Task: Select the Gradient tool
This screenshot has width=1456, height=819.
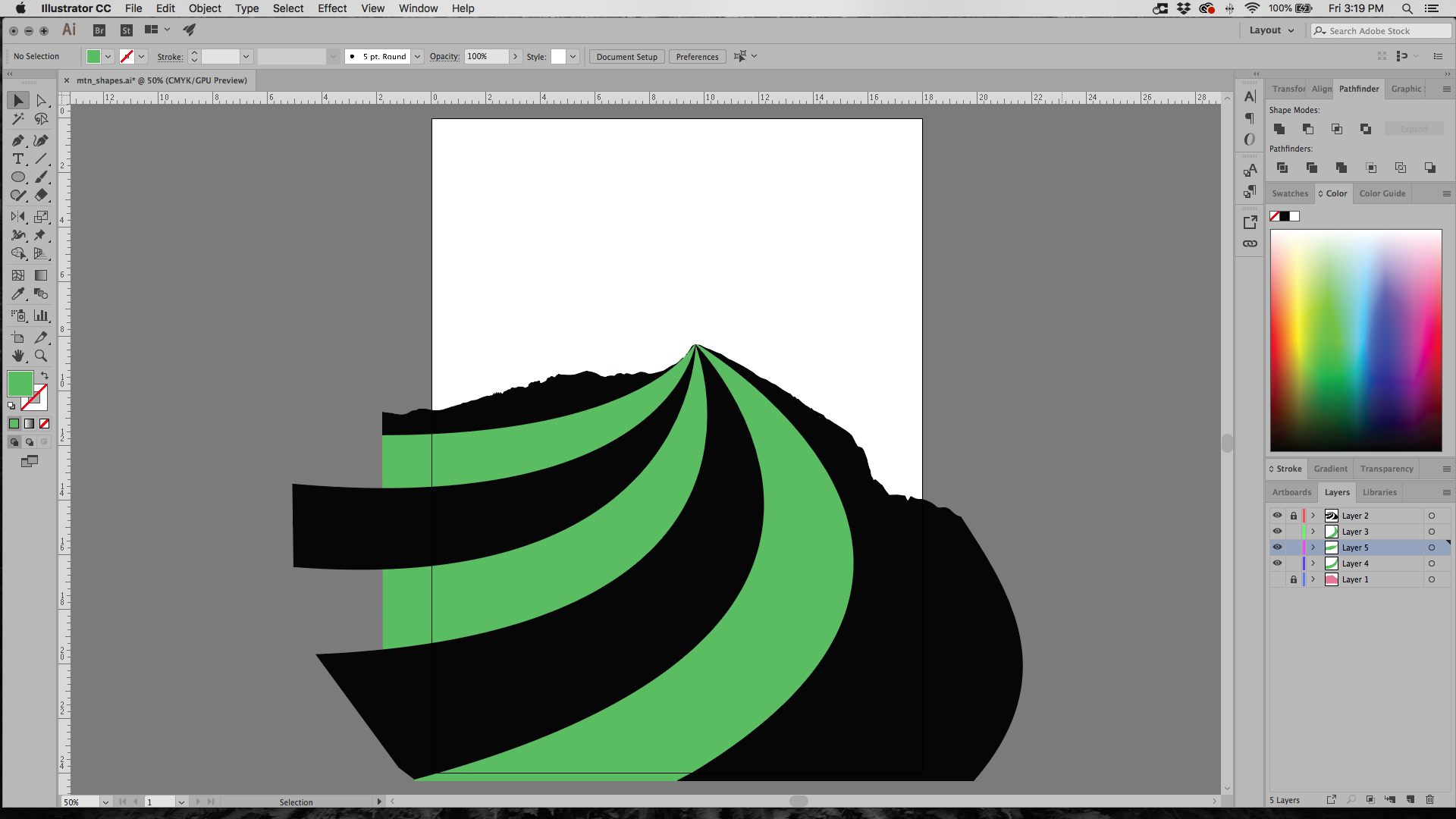Action: coord(42,275)
